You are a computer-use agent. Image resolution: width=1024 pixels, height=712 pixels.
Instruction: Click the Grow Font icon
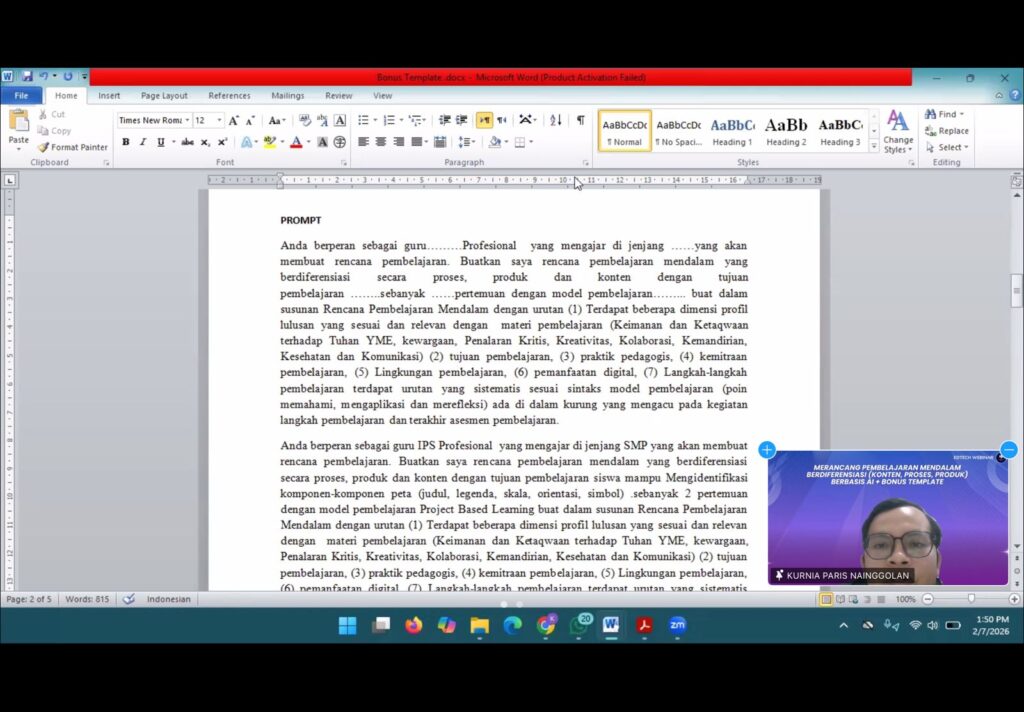(234, 120)
